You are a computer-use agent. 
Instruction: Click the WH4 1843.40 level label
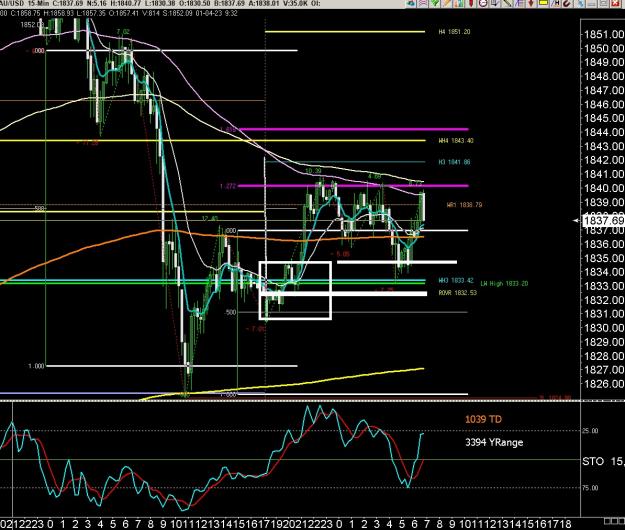tap(456, 141)
